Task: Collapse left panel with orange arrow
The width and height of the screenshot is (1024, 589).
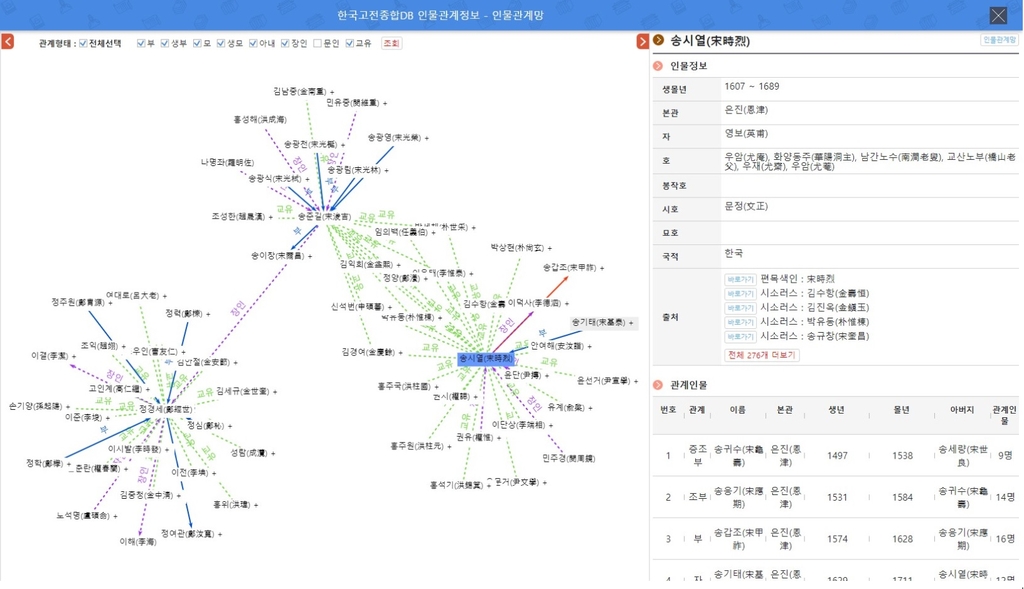Action: pos(8,42)
